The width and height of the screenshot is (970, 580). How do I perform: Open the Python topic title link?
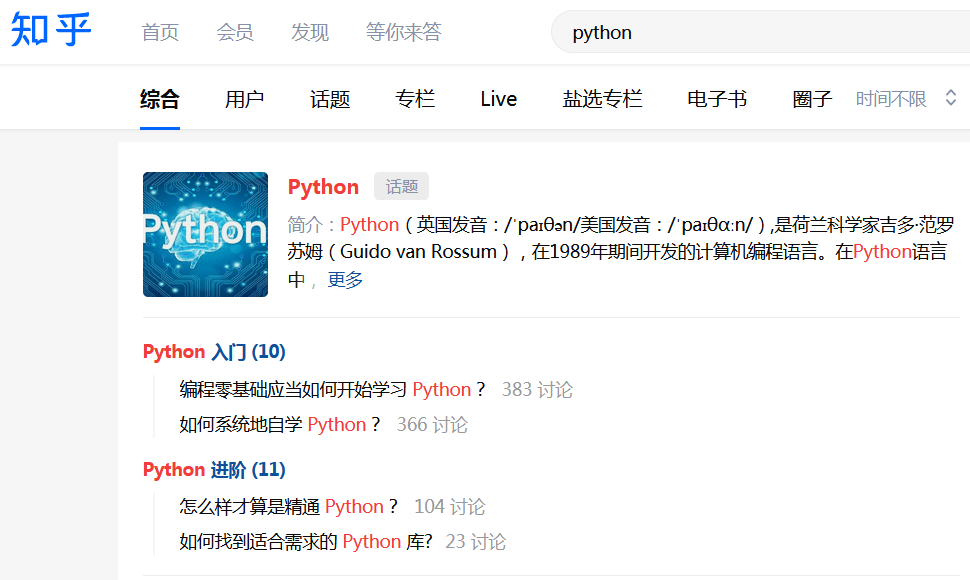click(x=323, y=187)
